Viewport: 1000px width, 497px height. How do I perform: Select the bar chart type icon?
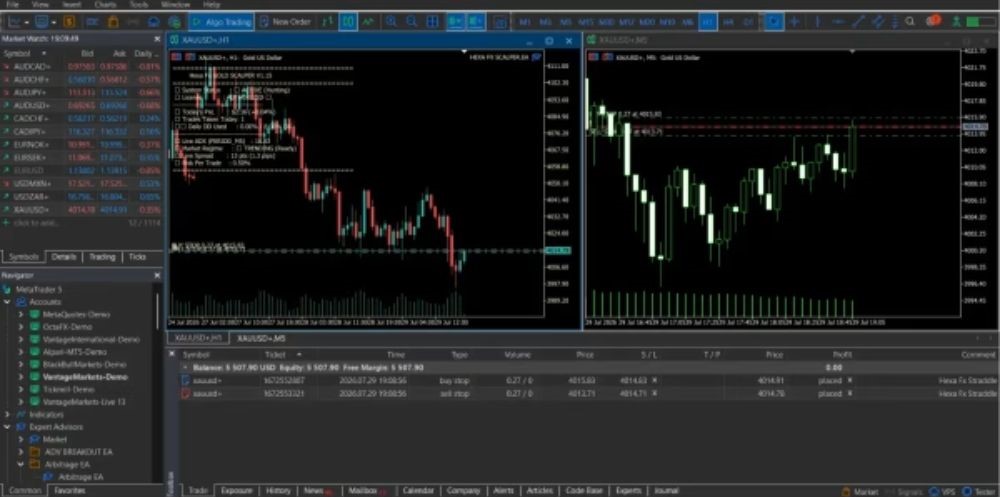click(x=328, y=22)
